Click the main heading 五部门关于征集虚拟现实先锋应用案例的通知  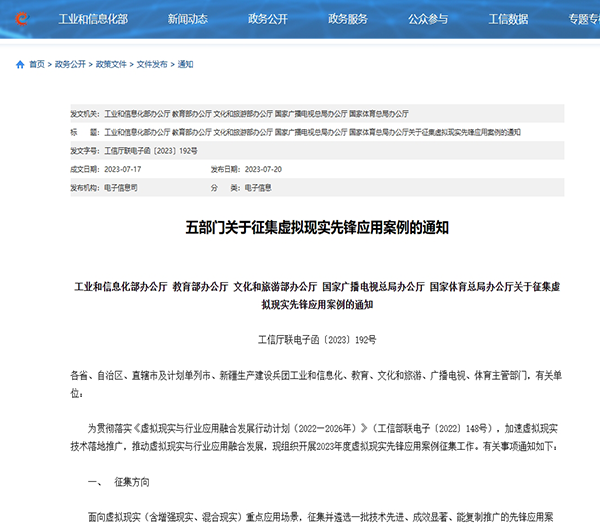pos(318,228)
